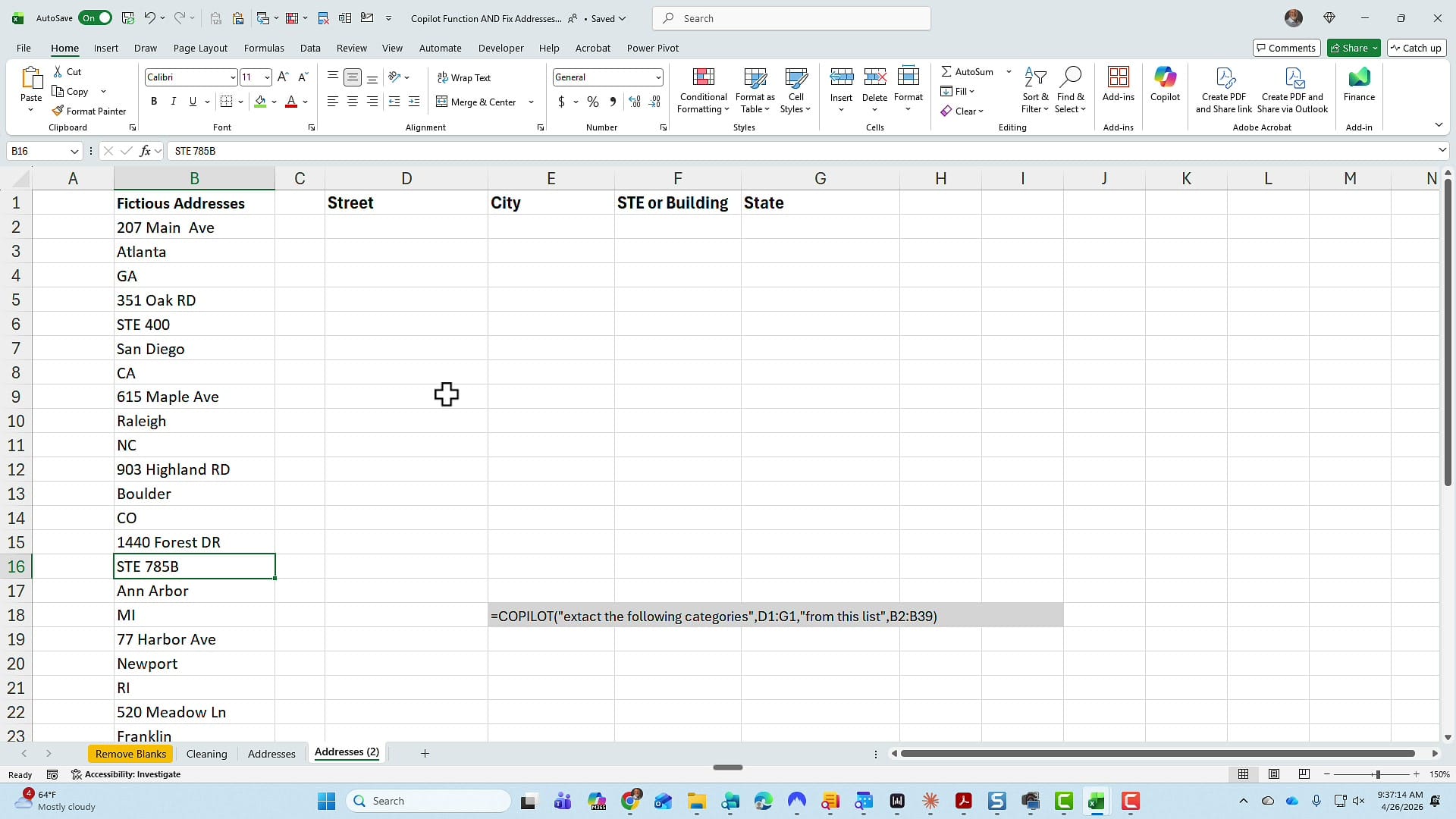Click the Name Box showing B16
The image size is (1456, 819).
tap(38, 151)
